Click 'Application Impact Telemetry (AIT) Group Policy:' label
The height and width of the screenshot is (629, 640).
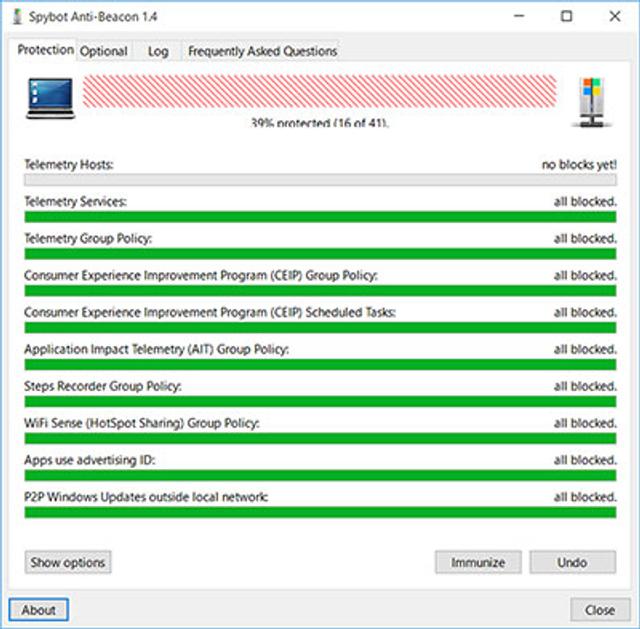click(x=156, y=349)
